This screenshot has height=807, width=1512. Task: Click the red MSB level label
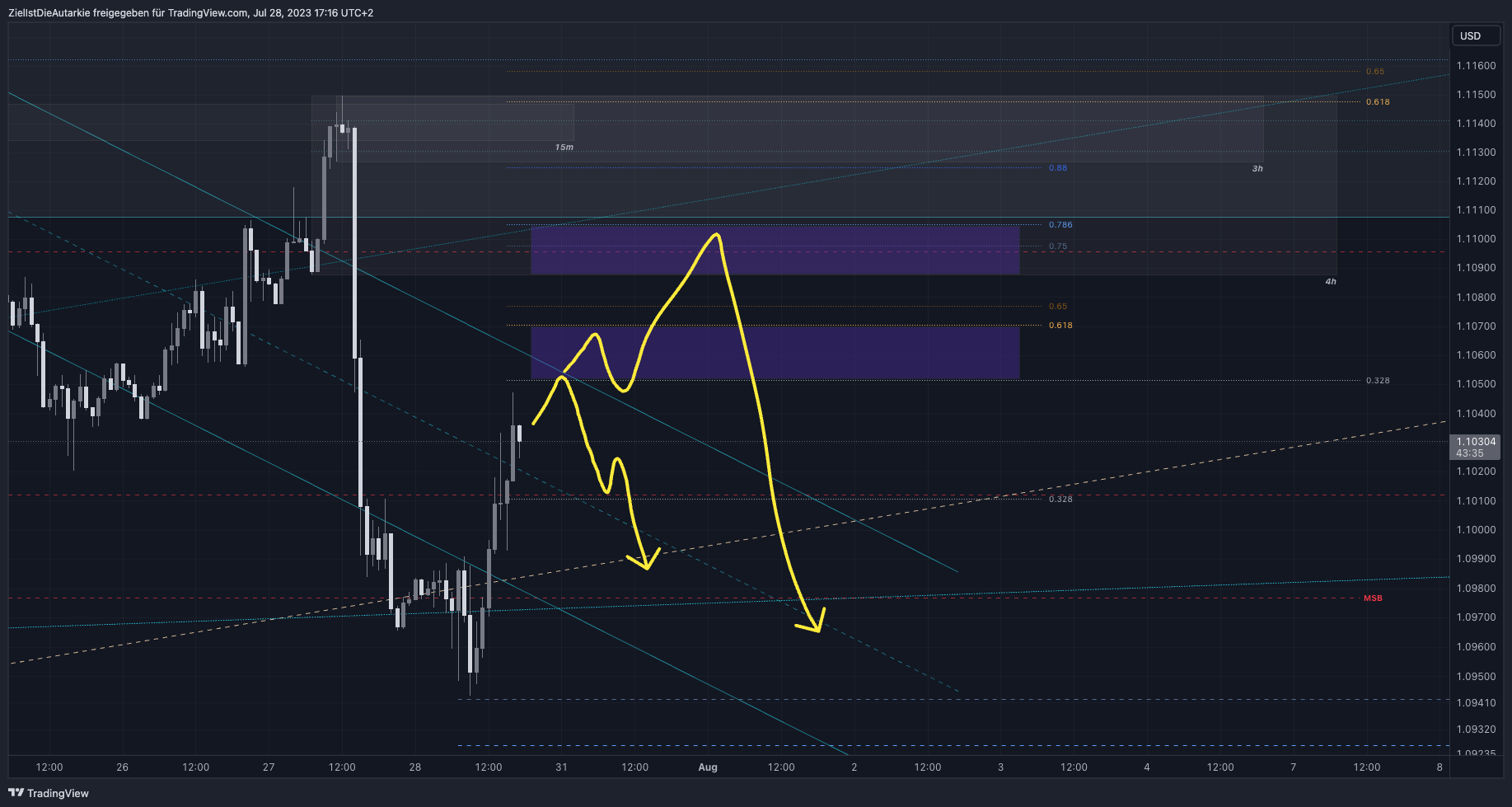(x=1373, y=598)
